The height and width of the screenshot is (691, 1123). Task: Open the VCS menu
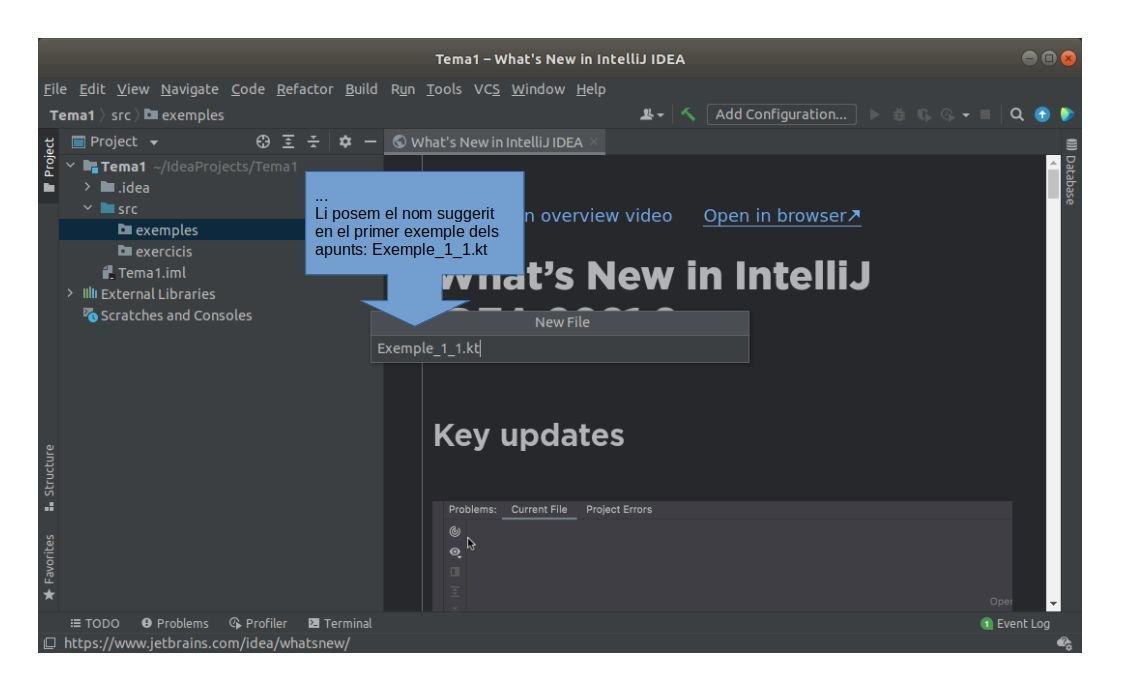click(487, 90)
